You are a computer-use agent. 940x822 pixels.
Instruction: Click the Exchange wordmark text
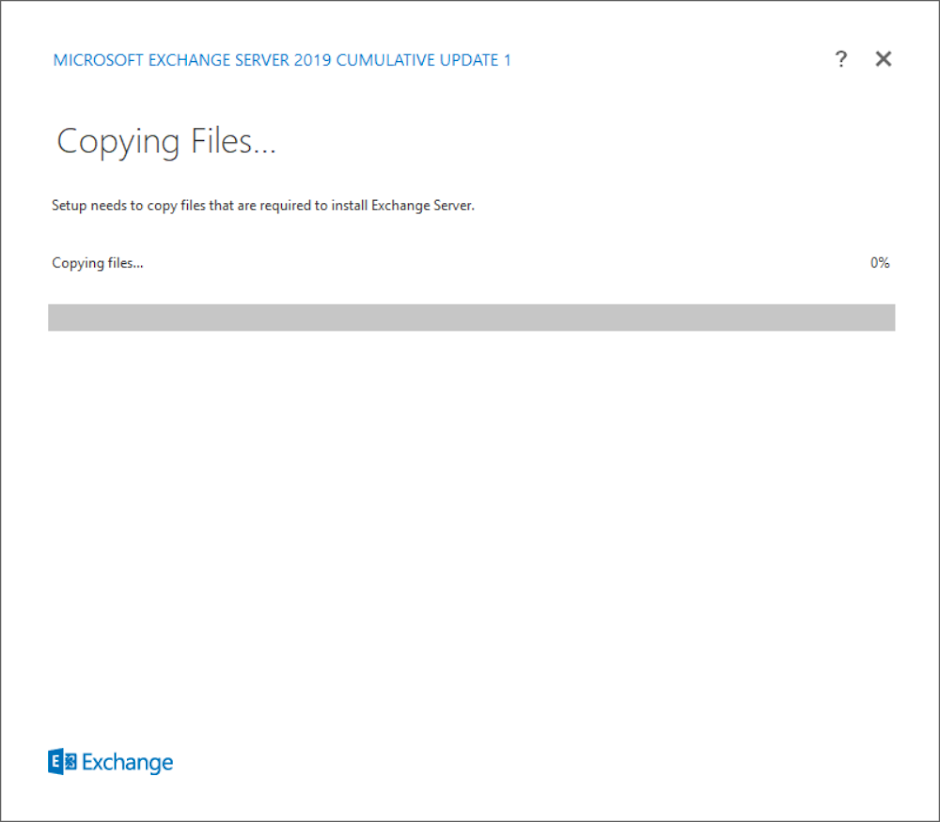(x=127, y=763)
